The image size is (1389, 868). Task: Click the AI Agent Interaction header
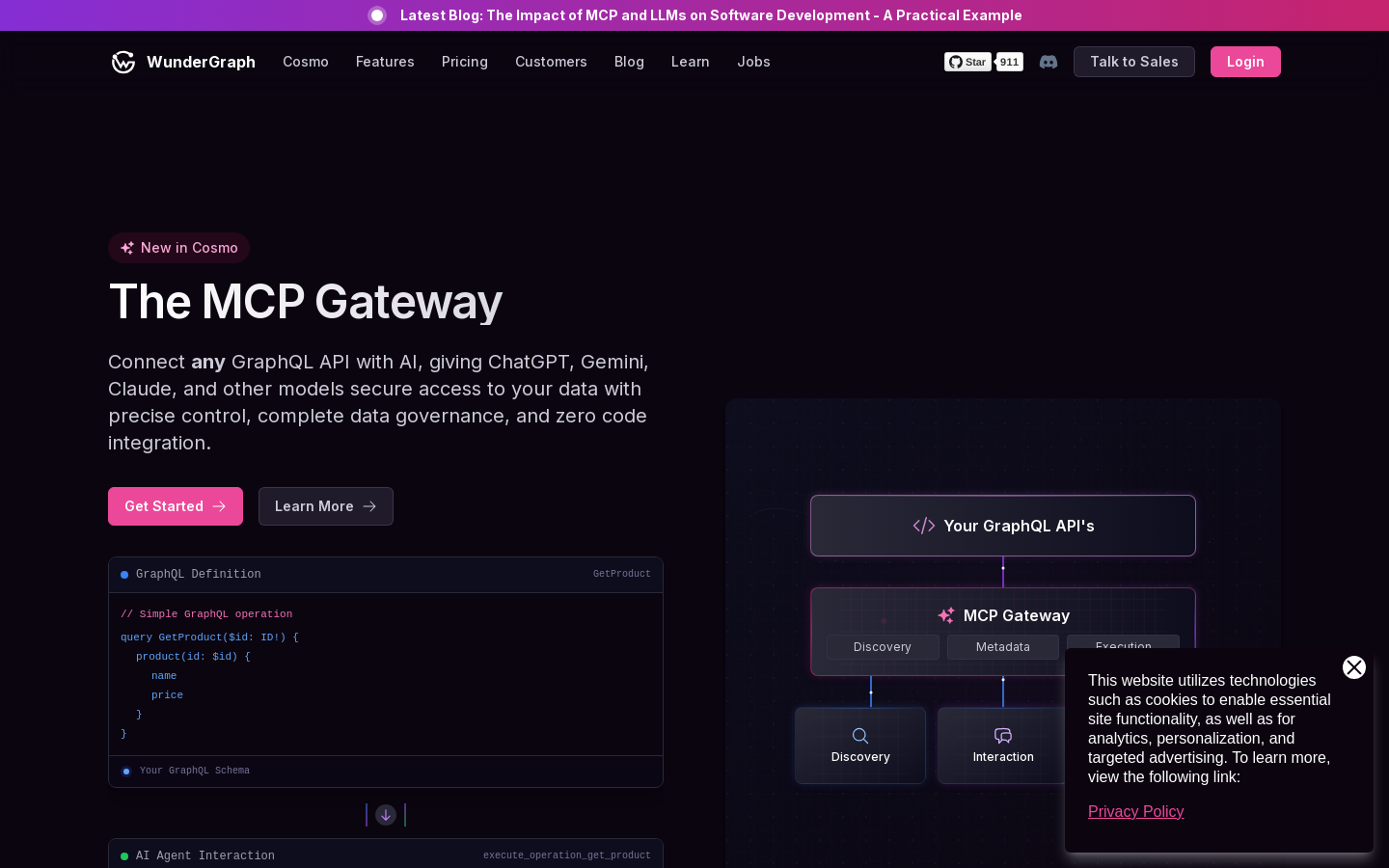pos(386,854)
